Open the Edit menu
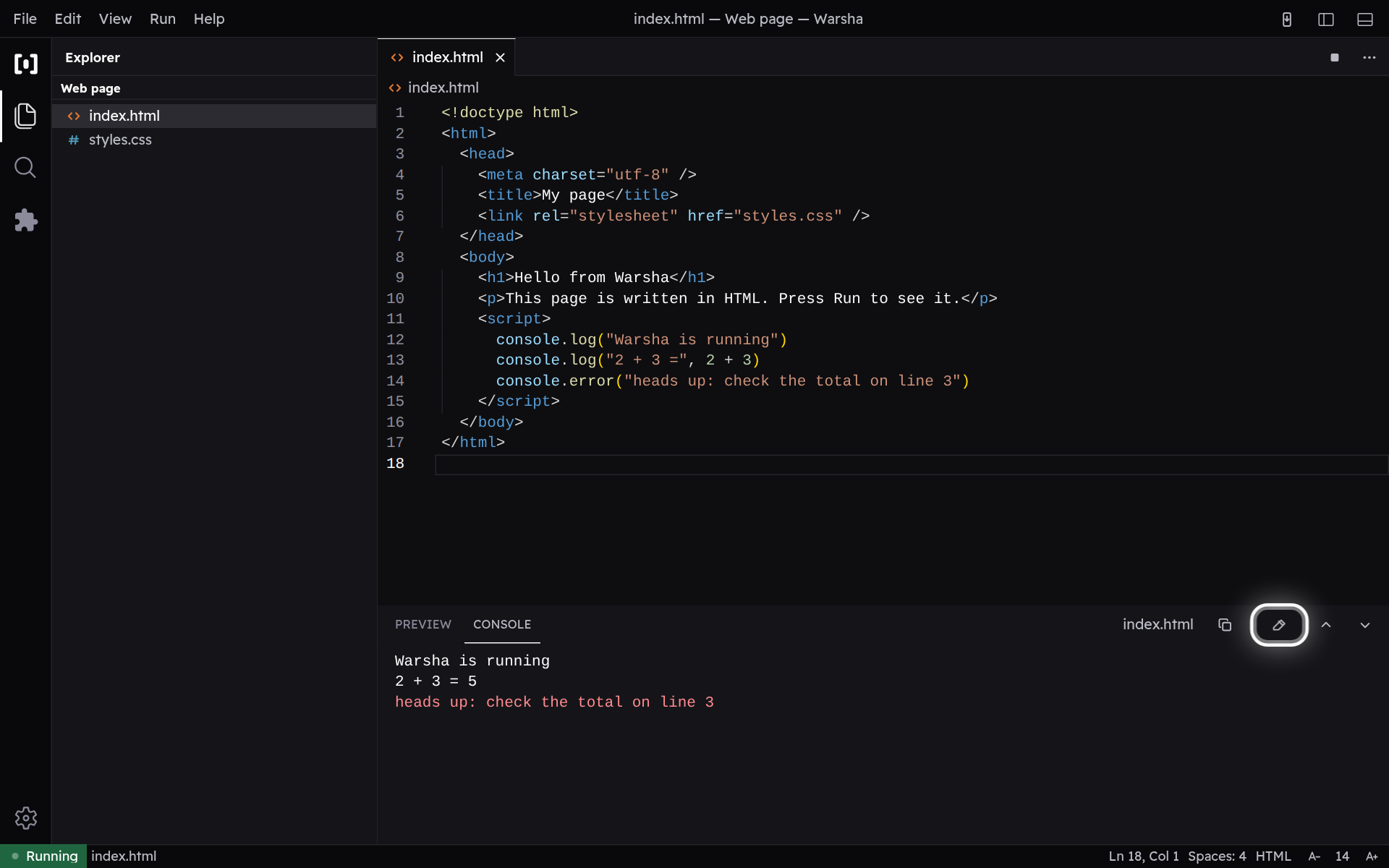 67,19
